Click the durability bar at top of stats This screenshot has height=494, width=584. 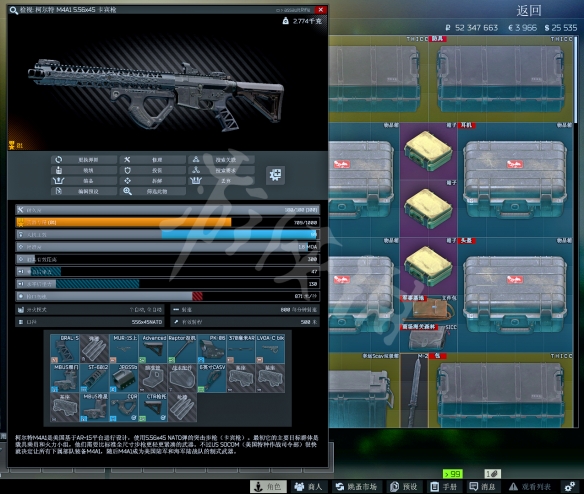coord(167,210)
